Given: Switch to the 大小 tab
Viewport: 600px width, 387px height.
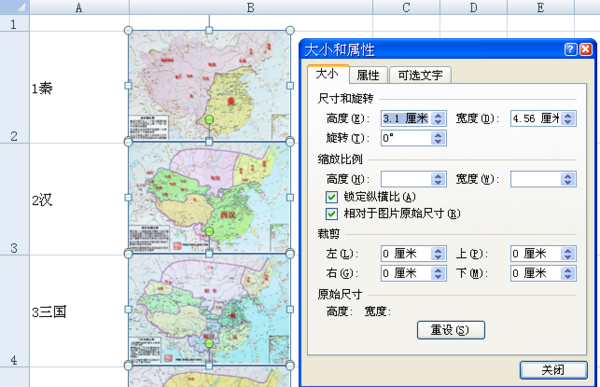Looking at the screenshot, I should click(328, 74).
